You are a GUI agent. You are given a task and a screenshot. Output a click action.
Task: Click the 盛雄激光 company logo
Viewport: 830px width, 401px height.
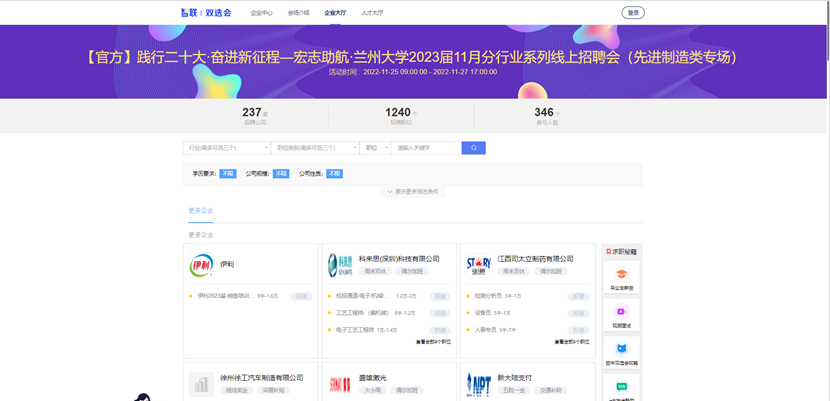click(x=340, y=384)
